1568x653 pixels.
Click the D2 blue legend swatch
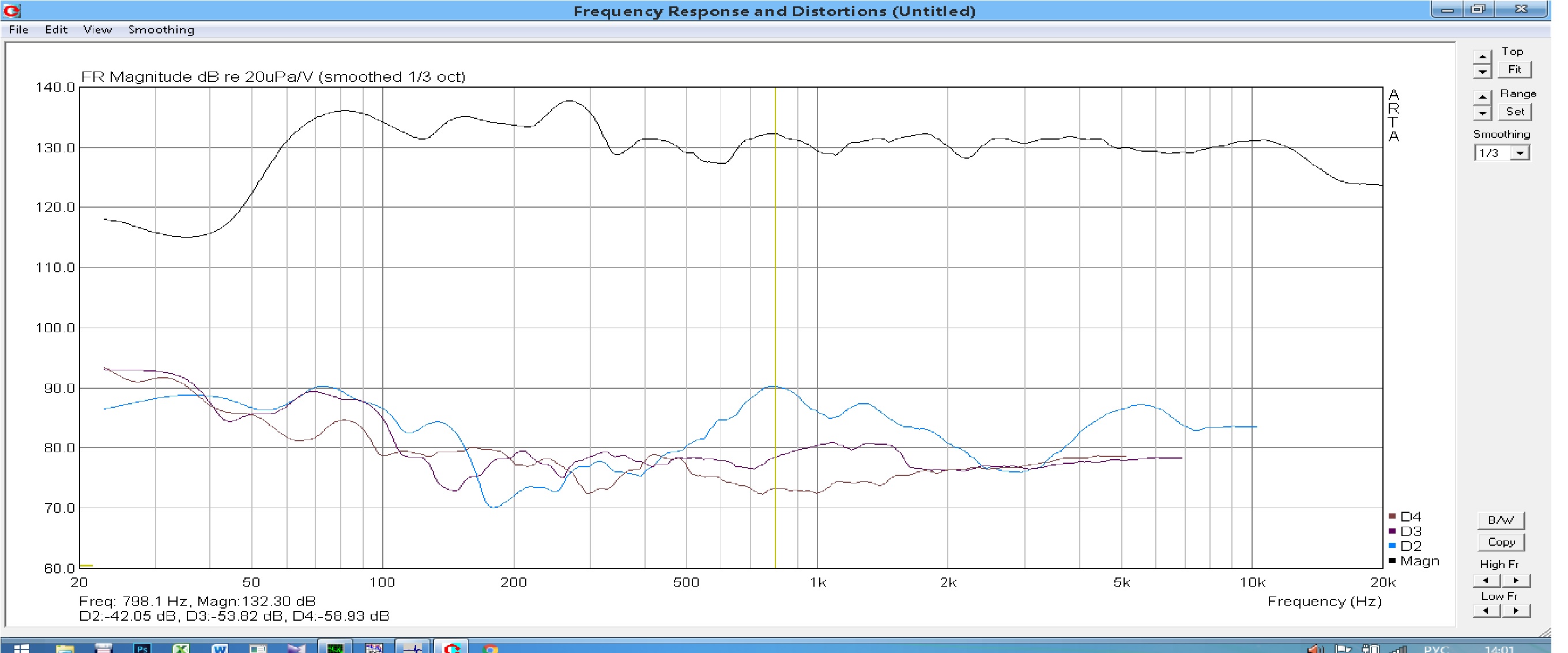pyautogui.click(x=1392, y=546)
